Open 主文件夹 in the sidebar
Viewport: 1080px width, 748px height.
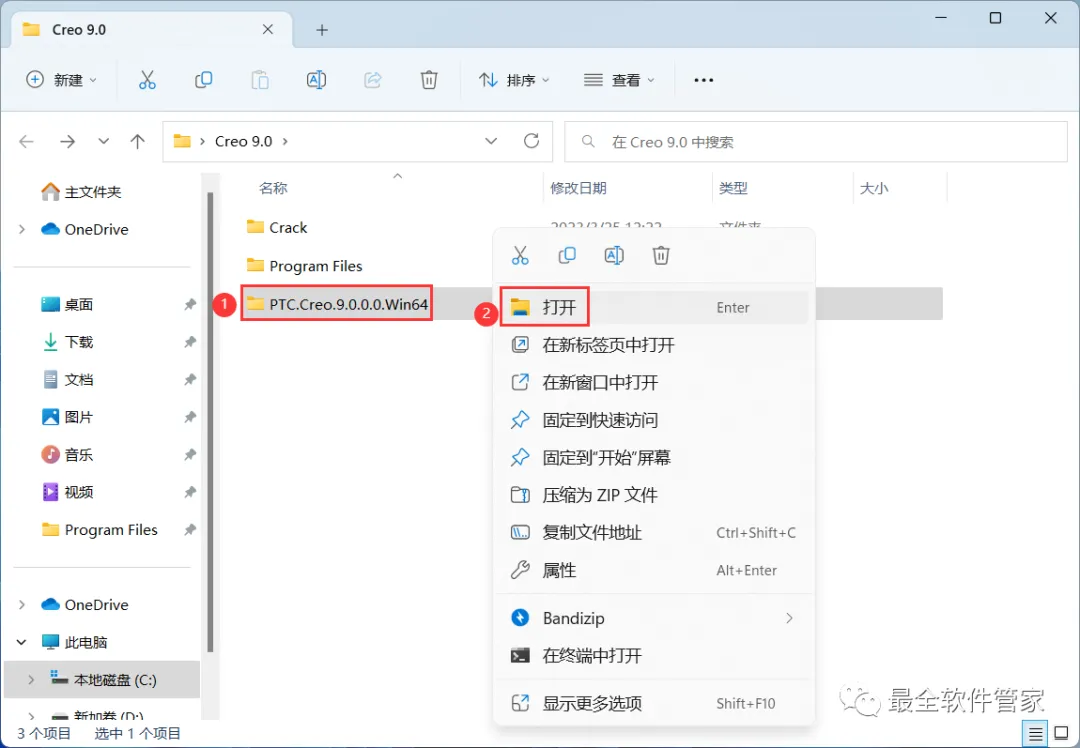coord(81,191)
